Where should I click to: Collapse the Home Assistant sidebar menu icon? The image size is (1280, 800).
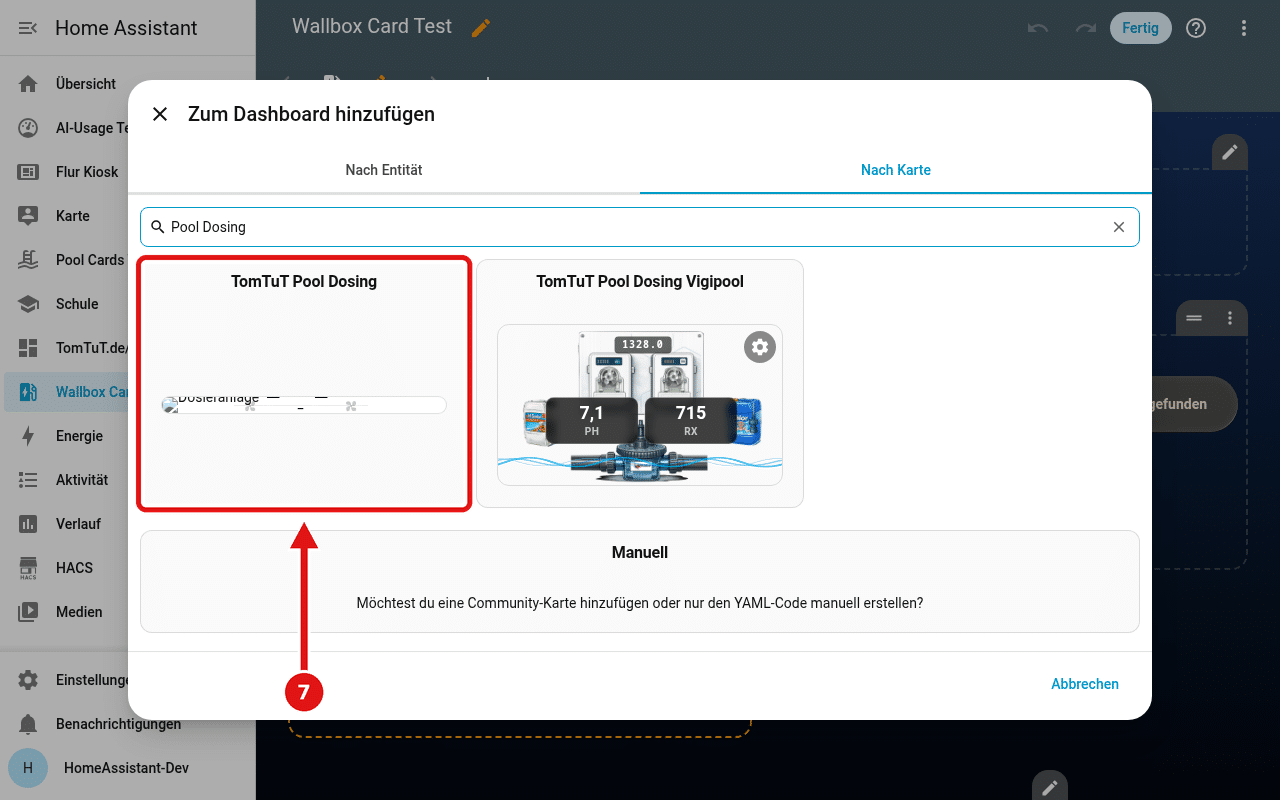pyautogui.click(x=28, y=28)
